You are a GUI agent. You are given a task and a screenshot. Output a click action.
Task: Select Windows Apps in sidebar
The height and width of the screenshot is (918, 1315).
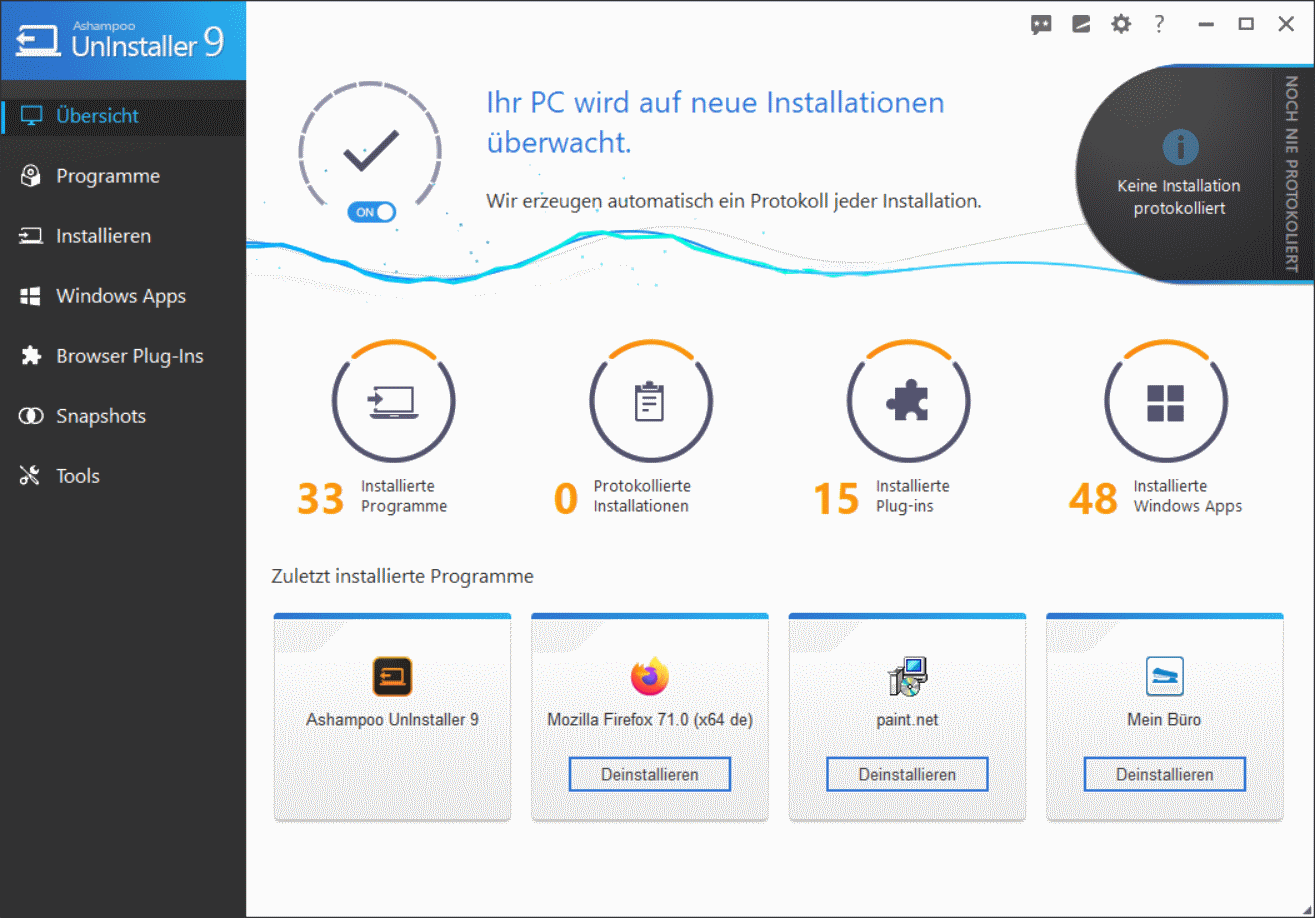click(122, 296)
